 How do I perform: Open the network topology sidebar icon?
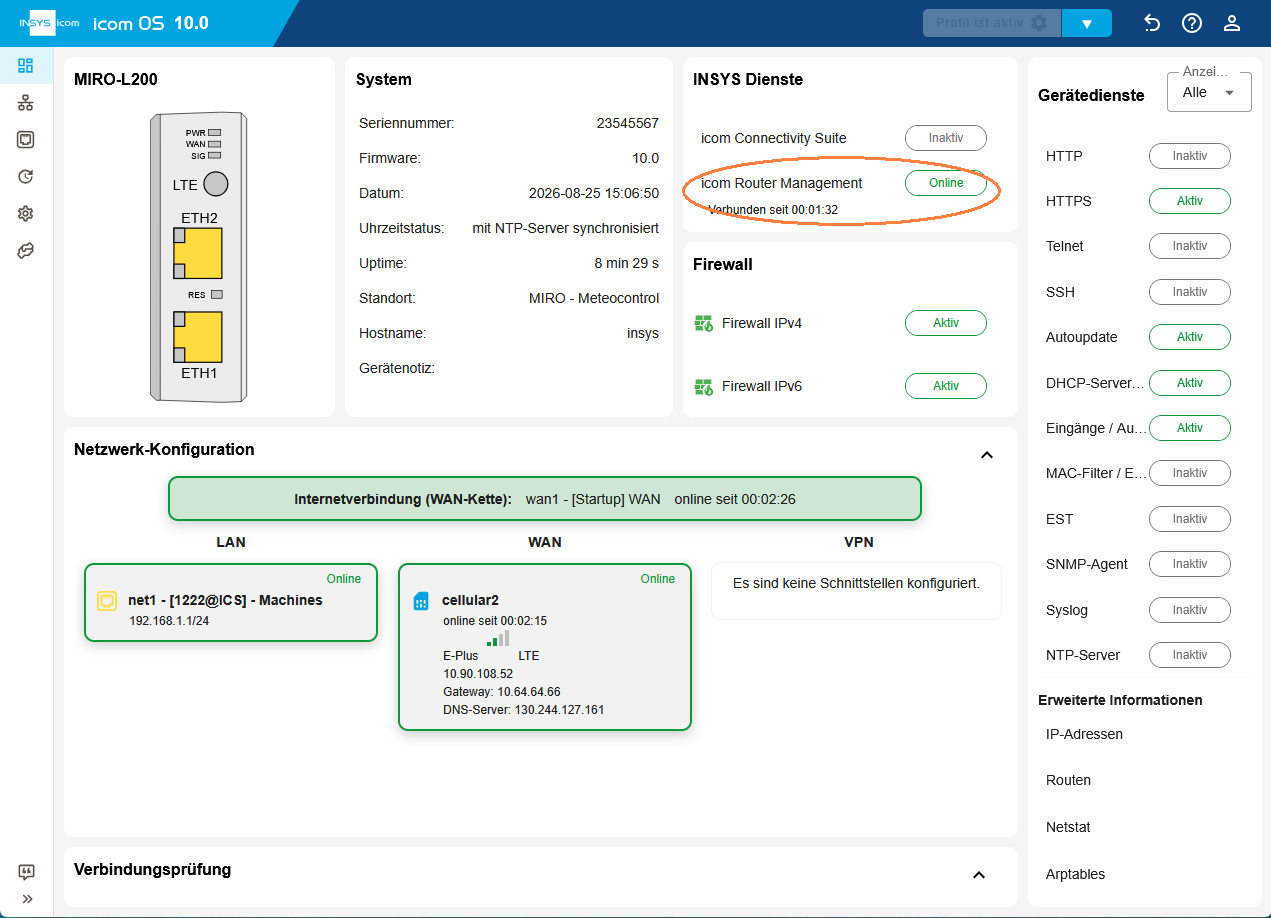(26, 103)
